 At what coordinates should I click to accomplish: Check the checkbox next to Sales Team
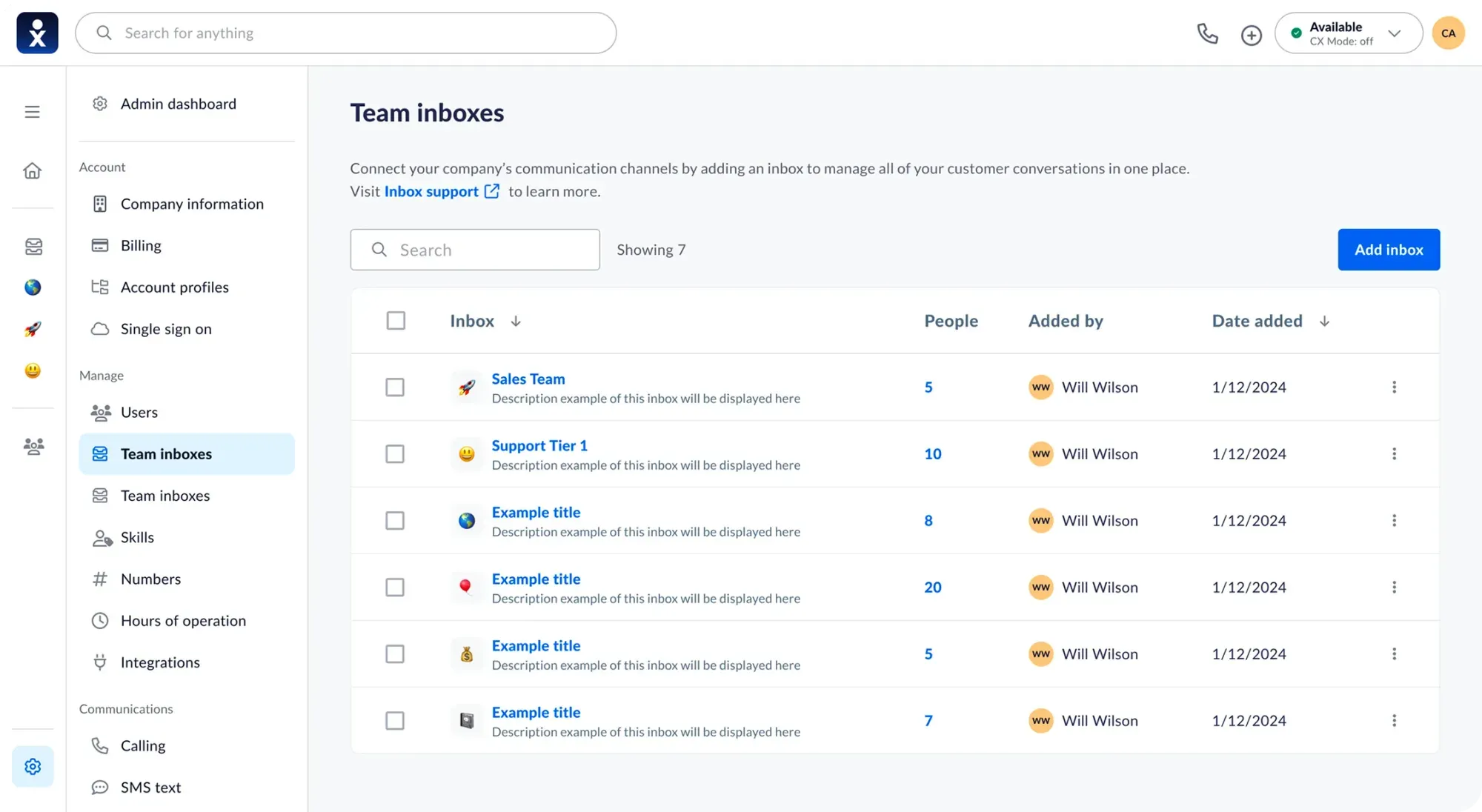pyautogui.click(x=396, y=387)
